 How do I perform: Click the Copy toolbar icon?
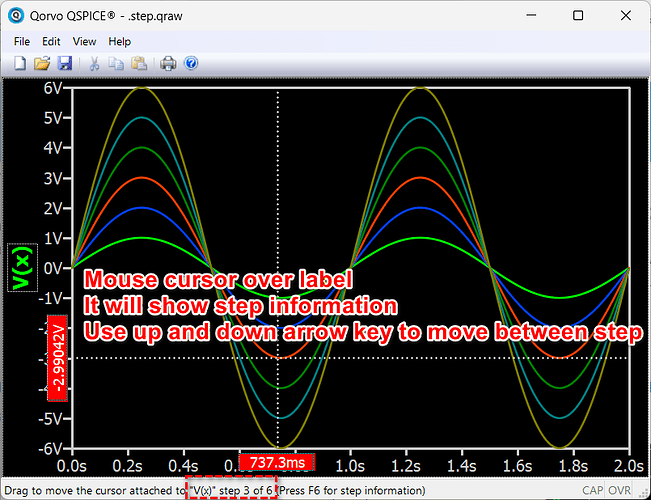[x=116, y=63]
